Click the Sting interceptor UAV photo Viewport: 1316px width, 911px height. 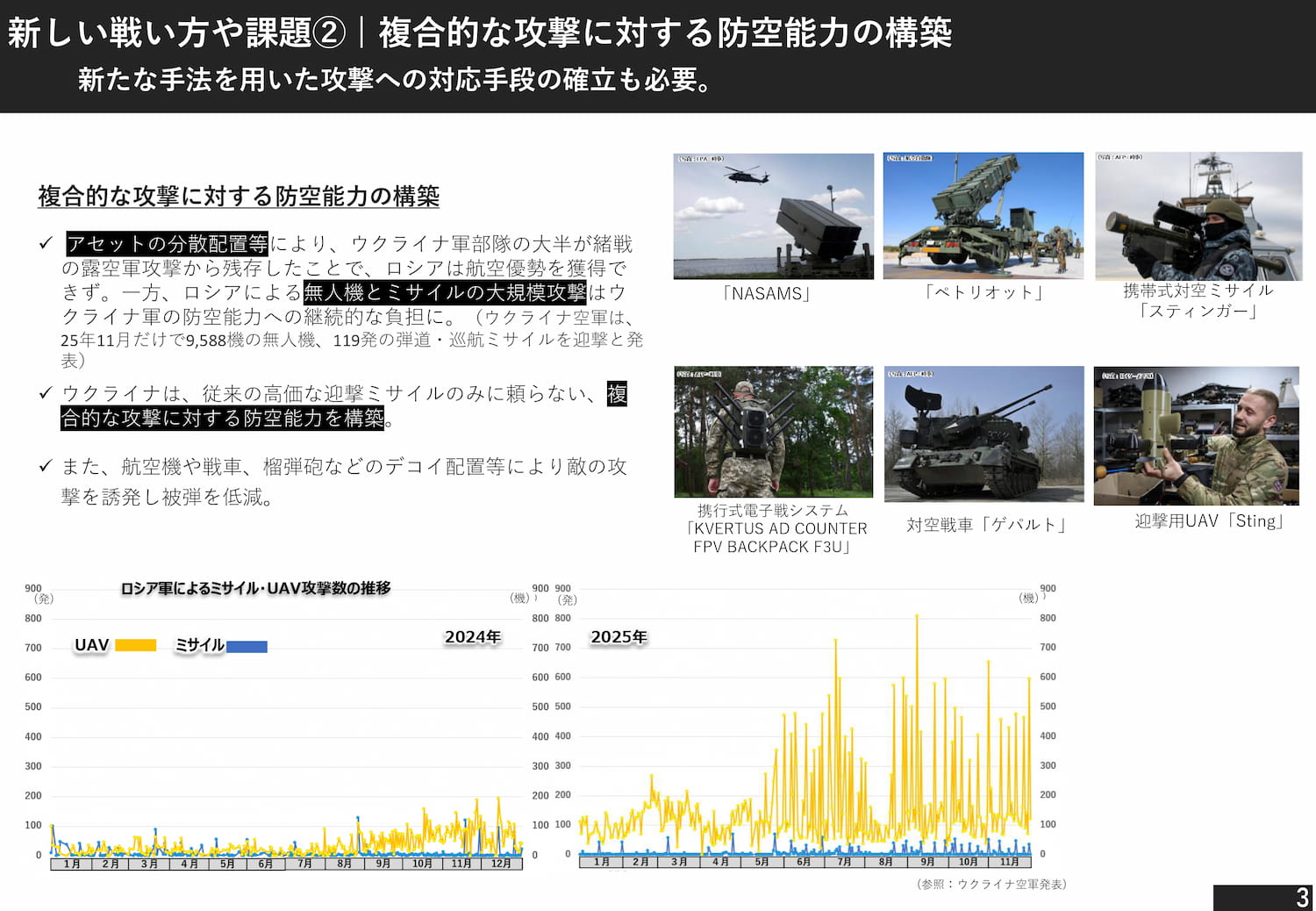click(x=1196, y=435)
